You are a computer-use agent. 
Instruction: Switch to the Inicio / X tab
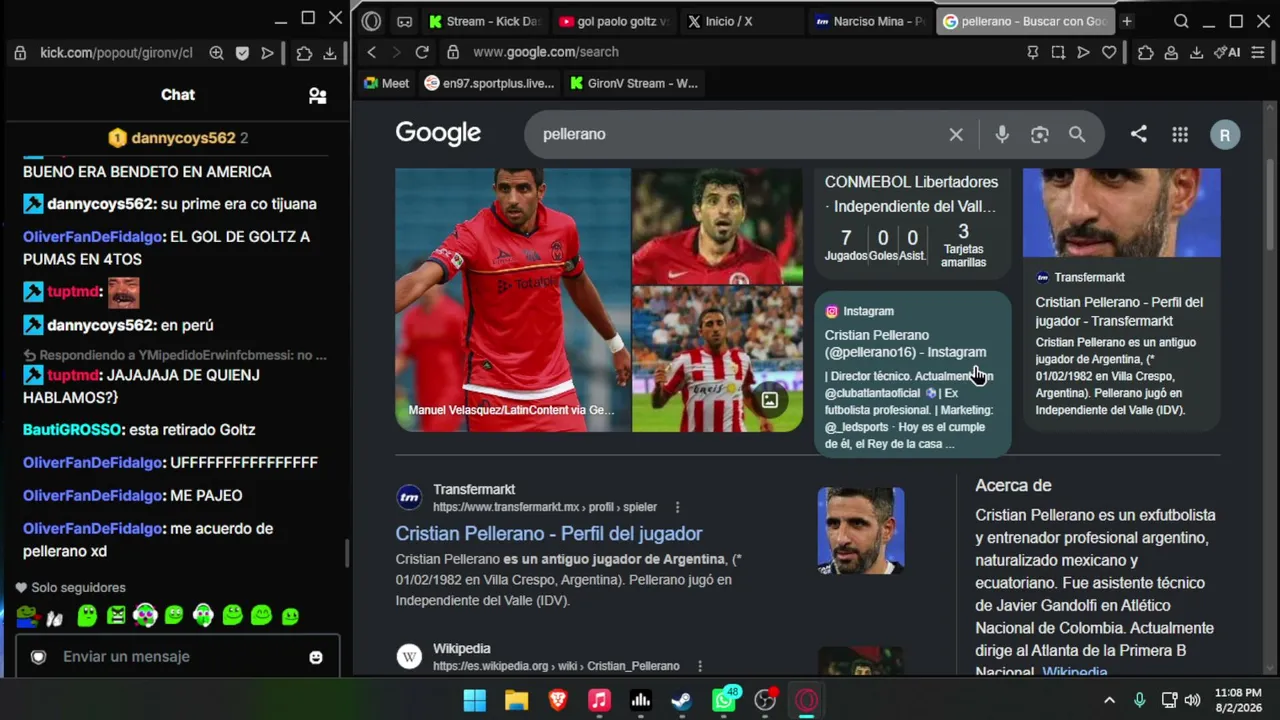tap(744, 21)
